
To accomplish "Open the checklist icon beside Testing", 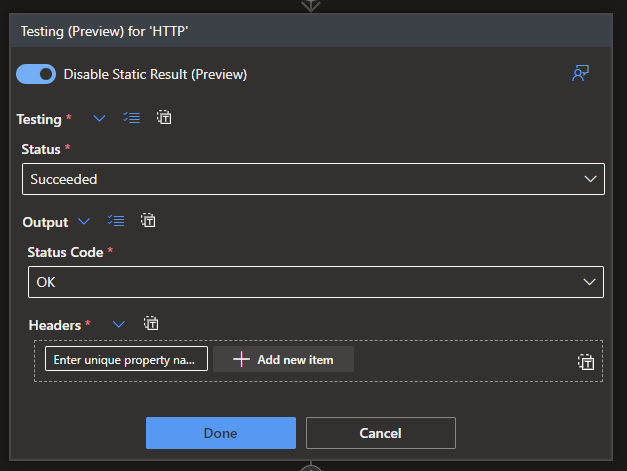I will point(132,118).
